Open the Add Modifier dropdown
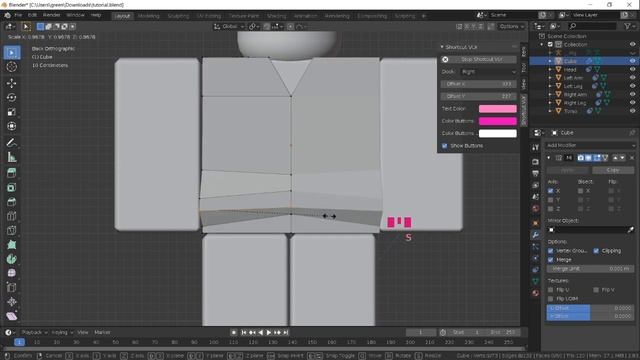Image resolution: width=640 pixels, height=360 pixels. tap(590, 145)
